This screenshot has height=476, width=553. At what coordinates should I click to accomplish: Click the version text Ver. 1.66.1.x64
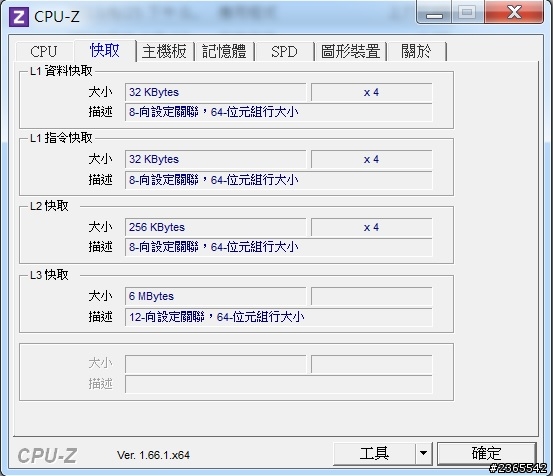click(153, 455)
